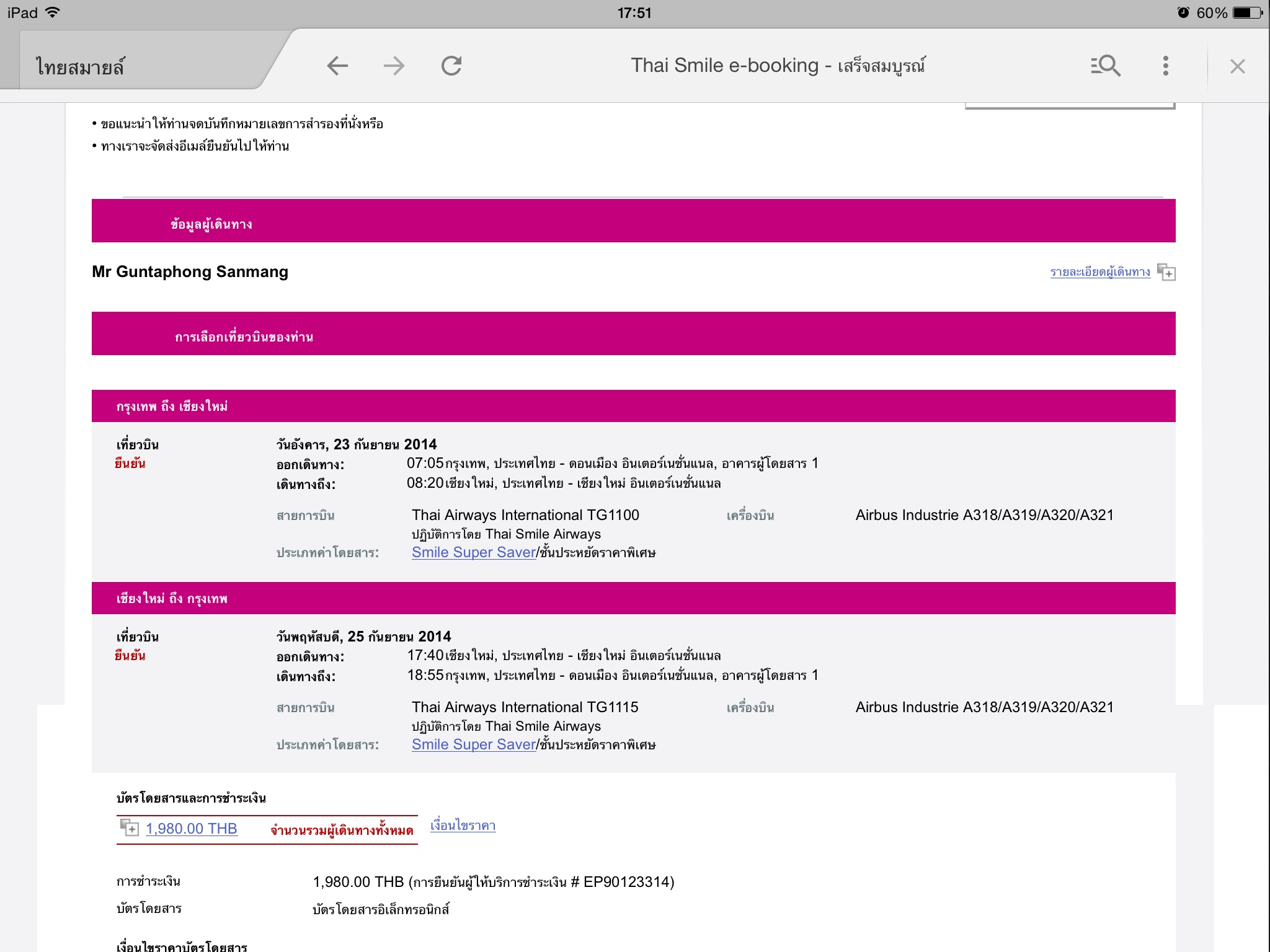The width and height of the screenshot is (1270, 952).
Task: Click the 17:40 departure time
Action: 425,655
